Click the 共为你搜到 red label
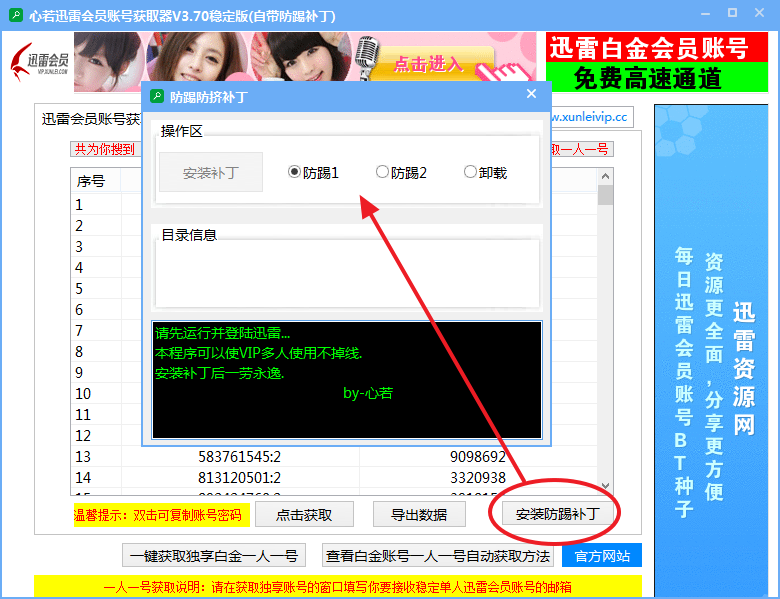 click(105, 149)
